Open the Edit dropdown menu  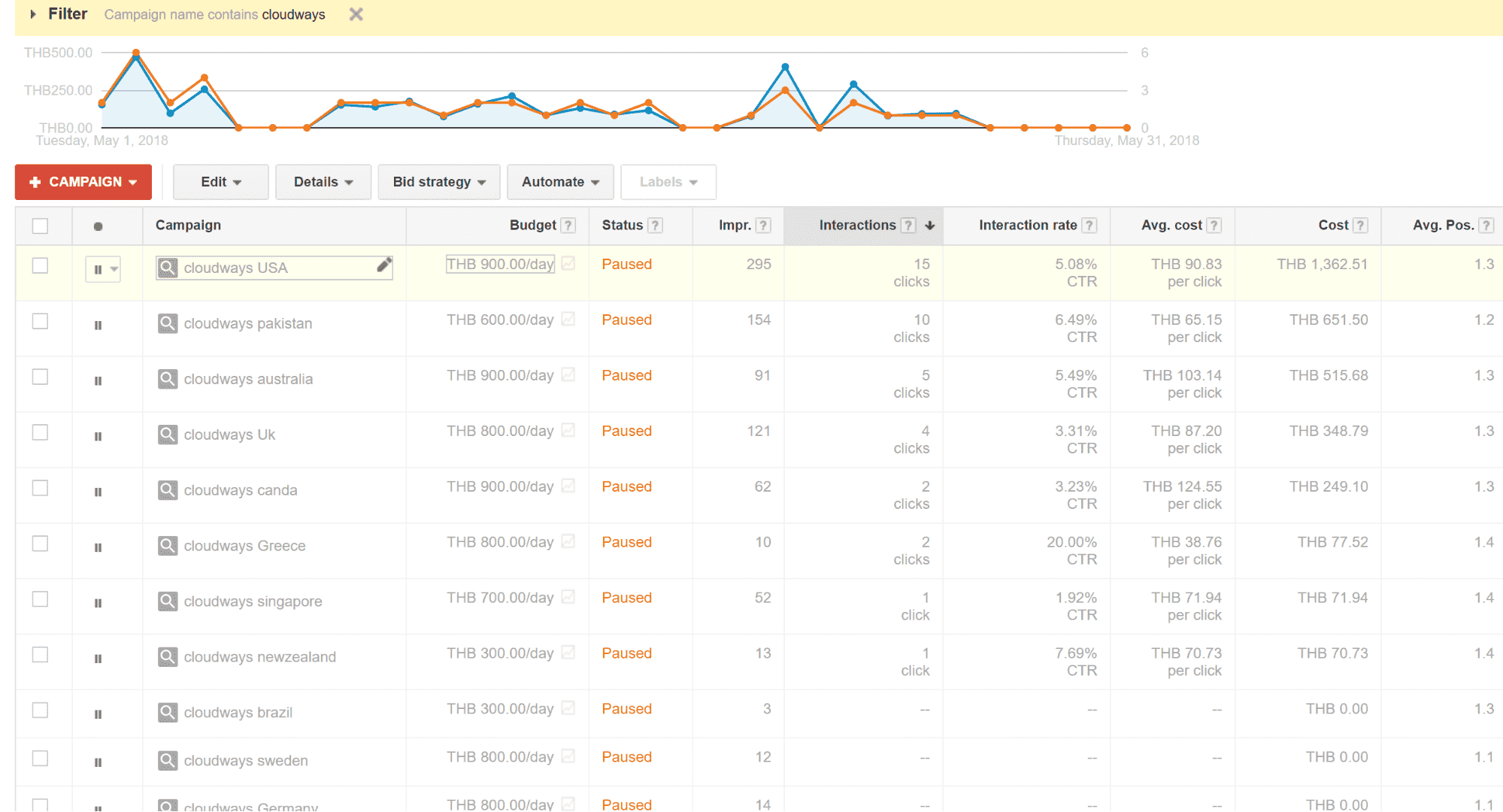click(x=221, y=182)
